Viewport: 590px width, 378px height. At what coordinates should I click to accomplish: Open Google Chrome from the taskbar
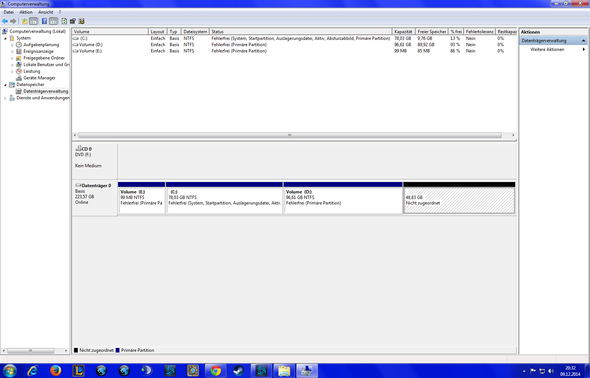pyautogui.click(x=216, y=370)
